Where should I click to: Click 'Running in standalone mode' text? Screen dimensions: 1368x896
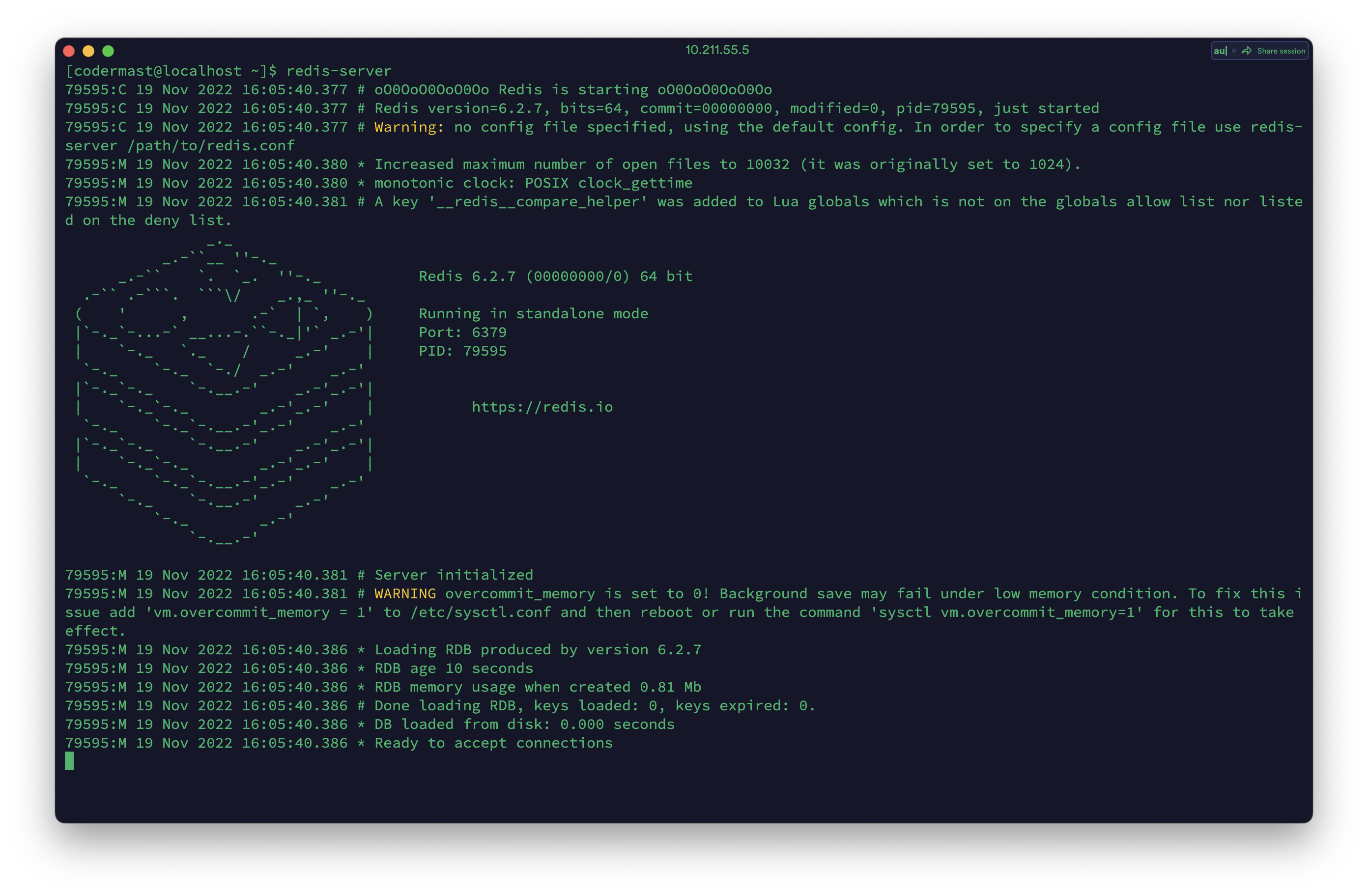(534, 314)
